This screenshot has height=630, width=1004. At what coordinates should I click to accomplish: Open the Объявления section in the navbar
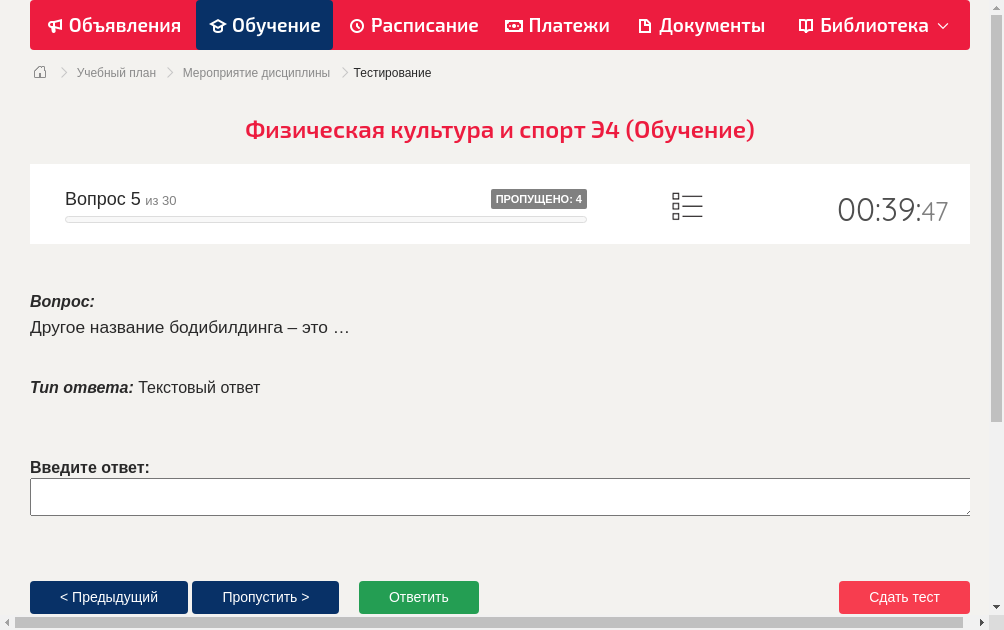point(112,25)
